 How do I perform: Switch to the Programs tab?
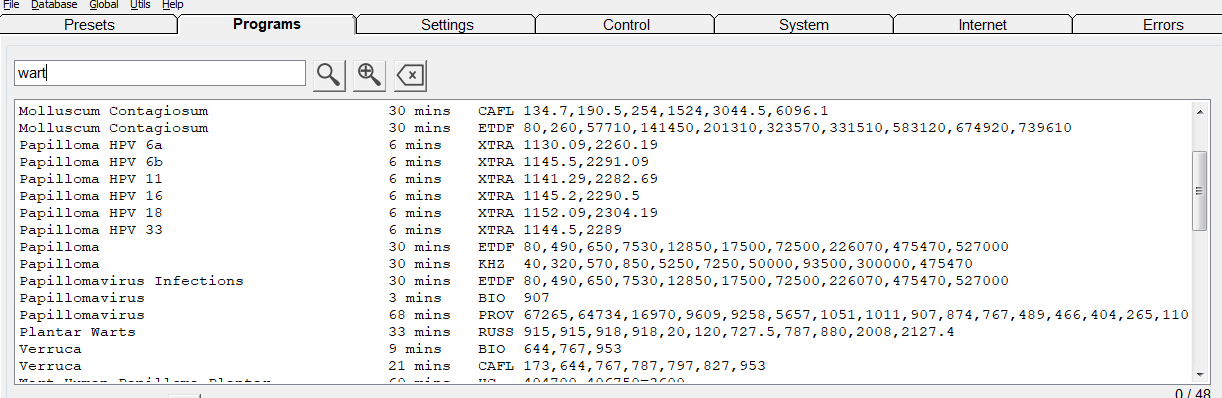267,24
